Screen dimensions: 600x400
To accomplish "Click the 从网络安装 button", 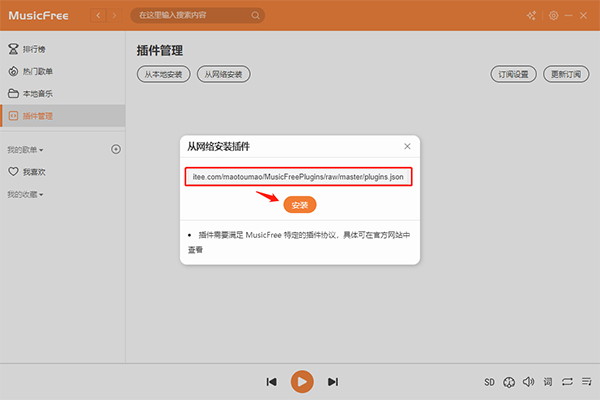I will 223,74.
